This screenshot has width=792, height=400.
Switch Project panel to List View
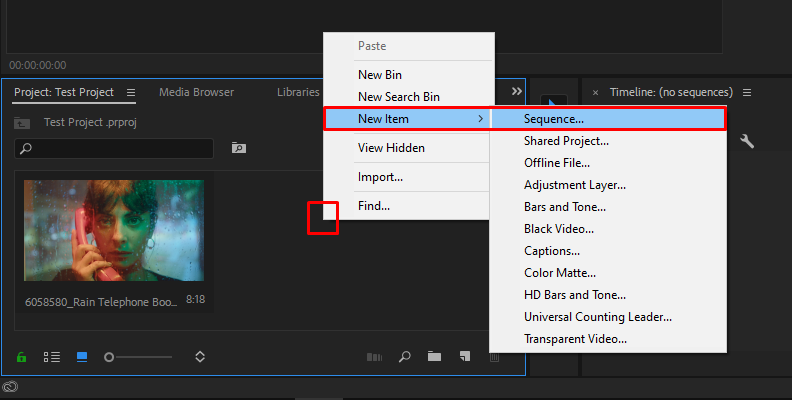coord(52,357)
